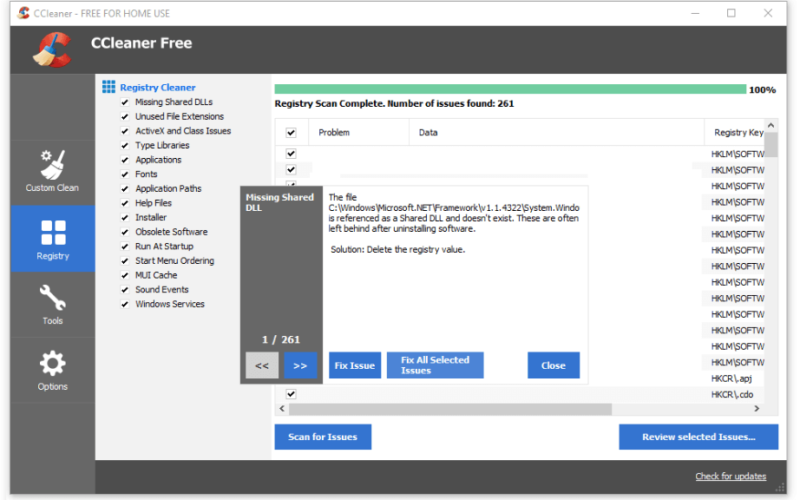Open the Custom Clean section

53,171
